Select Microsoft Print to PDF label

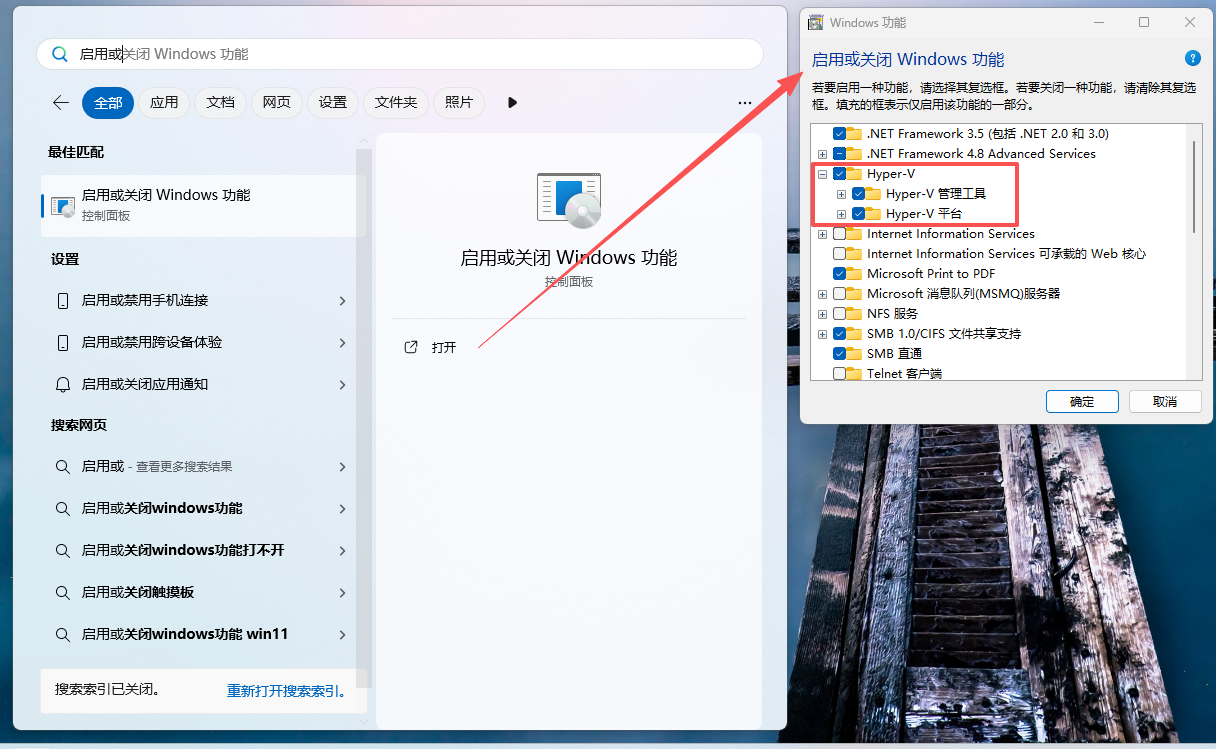point(931,273)
